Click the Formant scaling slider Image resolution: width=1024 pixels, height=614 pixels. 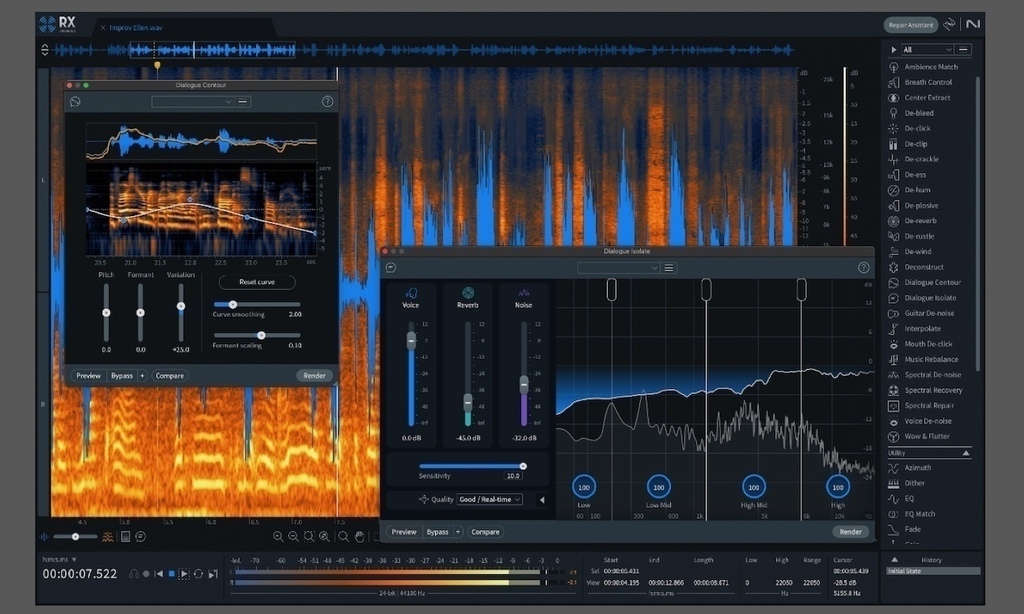pos(257,335)
